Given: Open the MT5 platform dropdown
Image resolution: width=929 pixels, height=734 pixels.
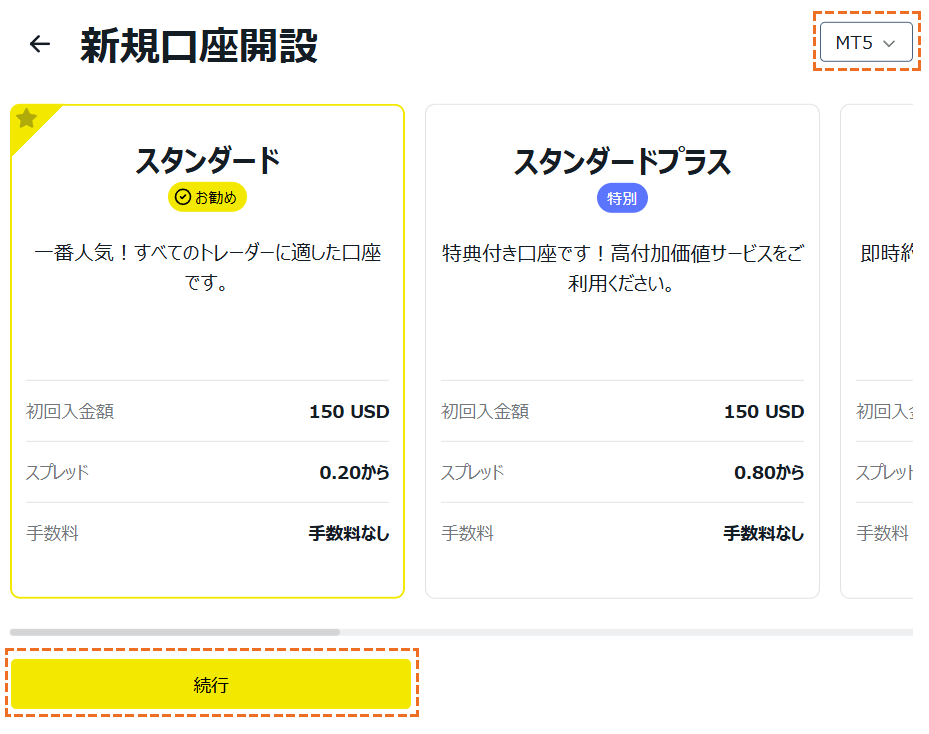Looking at the screenshot, I should (866, 42).
